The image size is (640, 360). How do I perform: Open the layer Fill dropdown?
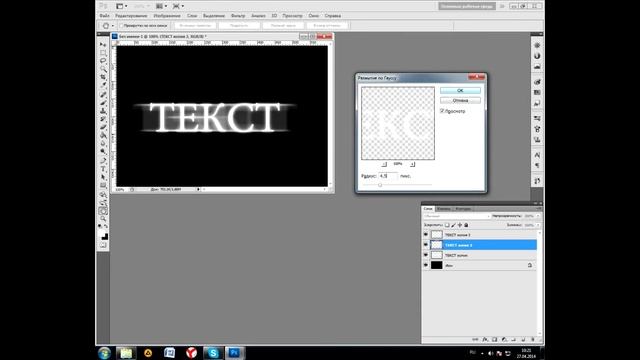tap(539, 225)
